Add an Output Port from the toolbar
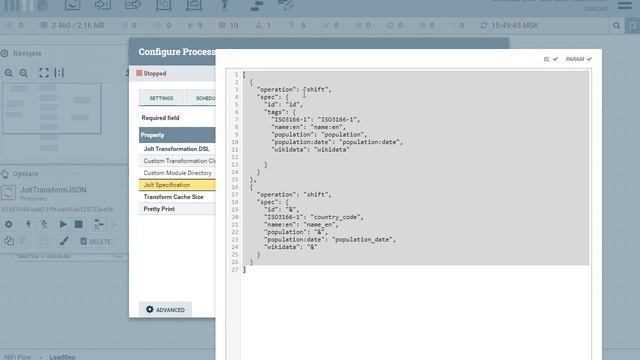 [x=133, y=4]
